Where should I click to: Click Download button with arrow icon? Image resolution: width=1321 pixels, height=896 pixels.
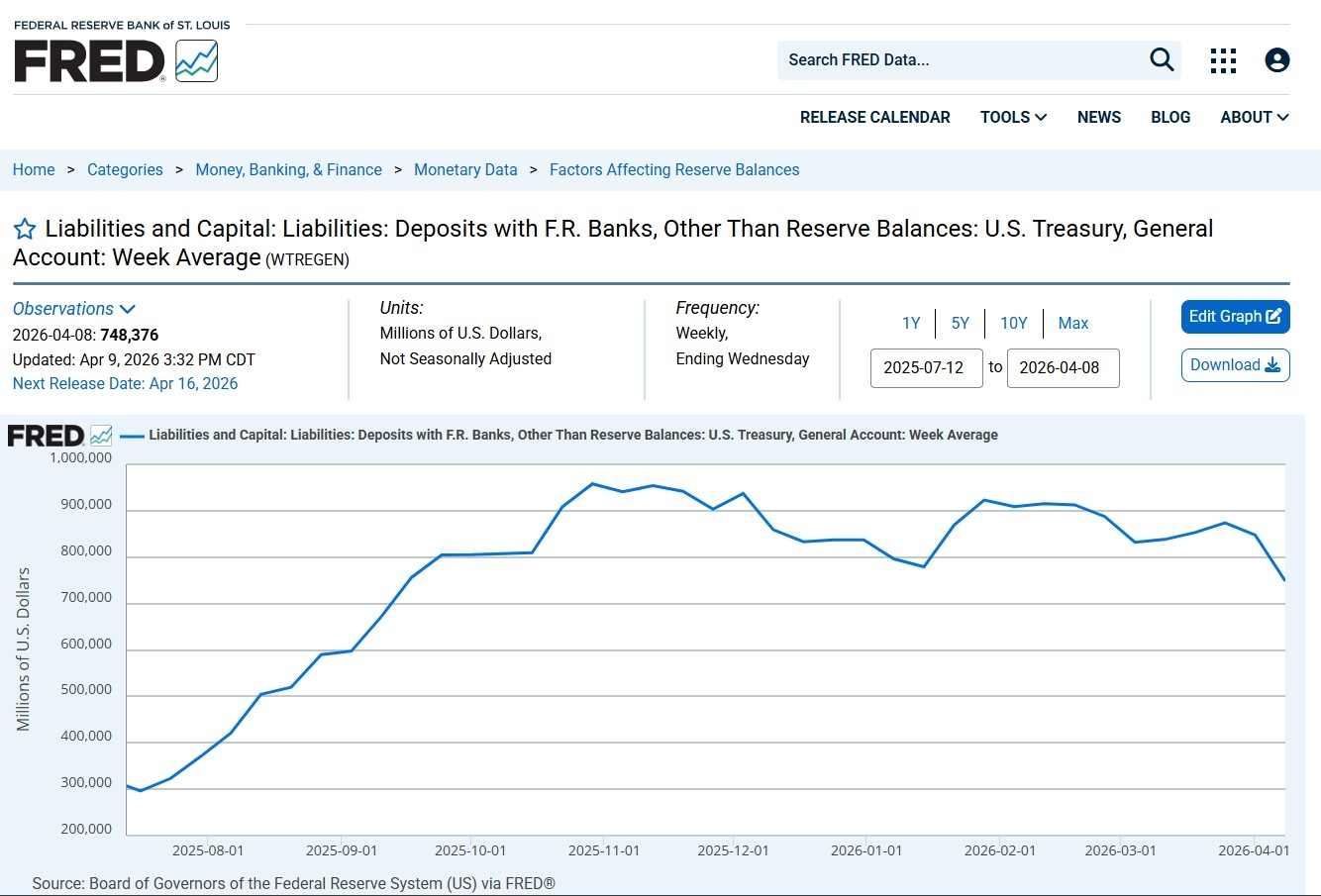point(1235,365)
